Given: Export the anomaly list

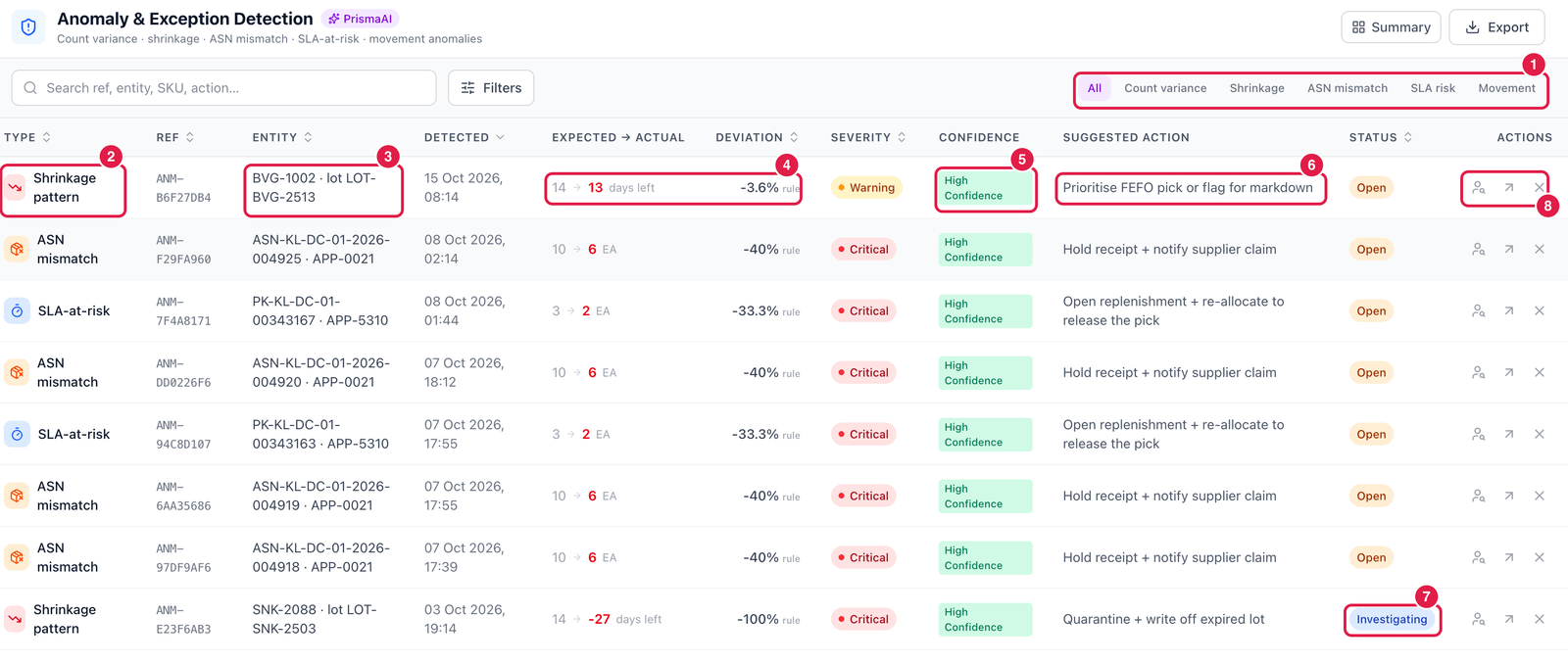Looking at the screenshot, I should point(1496,27).
